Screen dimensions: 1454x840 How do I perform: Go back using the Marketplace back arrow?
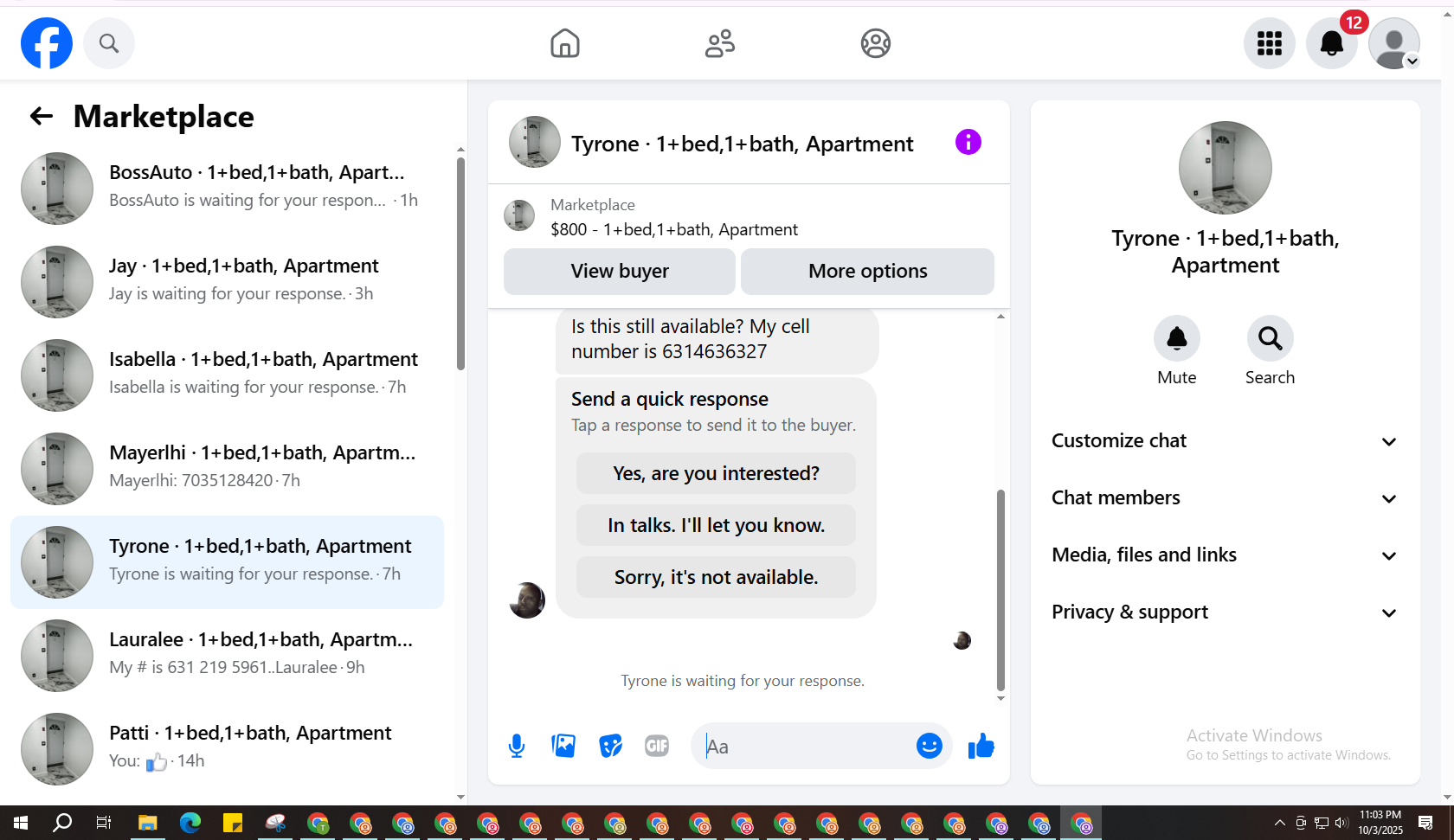42,116
